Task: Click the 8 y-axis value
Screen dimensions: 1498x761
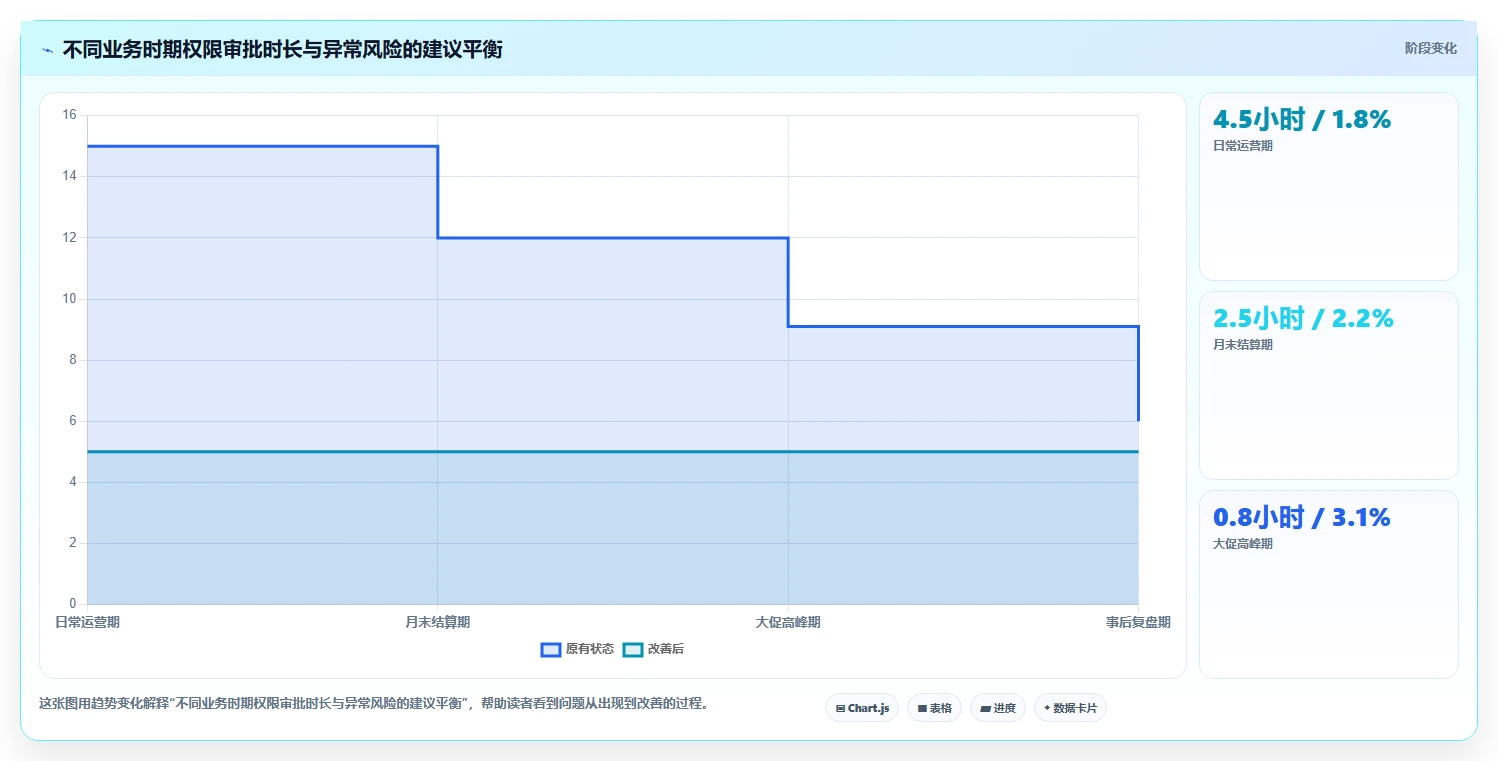Action: (73, 360)
